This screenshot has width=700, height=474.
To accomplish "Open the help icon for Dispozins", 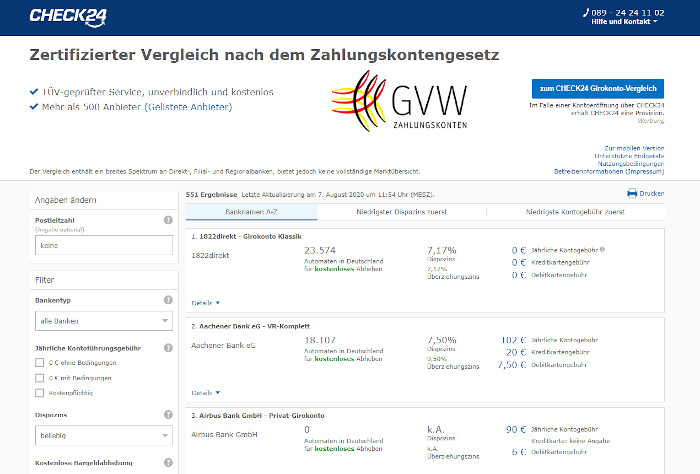I will [168, 415].
